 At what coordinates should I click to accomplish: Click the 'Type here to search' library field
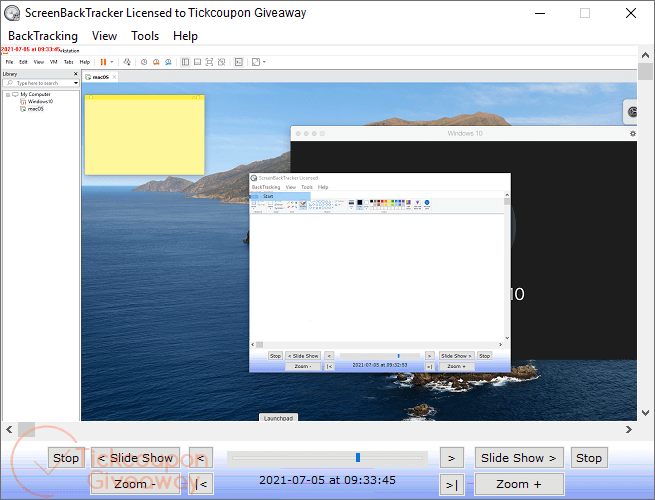[41, 83]
